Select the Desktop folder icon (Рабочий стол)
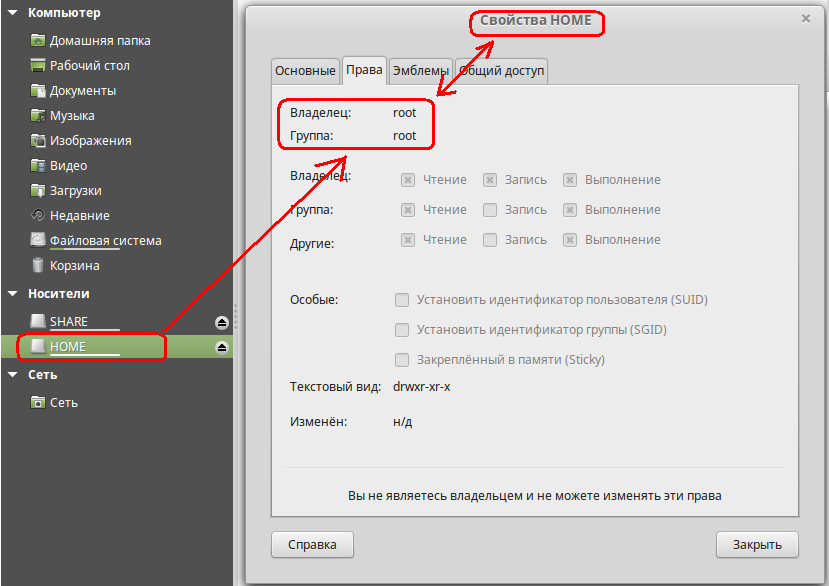This screenshot has width=829, height=586. pyautogui.click(x=38, y=66)
